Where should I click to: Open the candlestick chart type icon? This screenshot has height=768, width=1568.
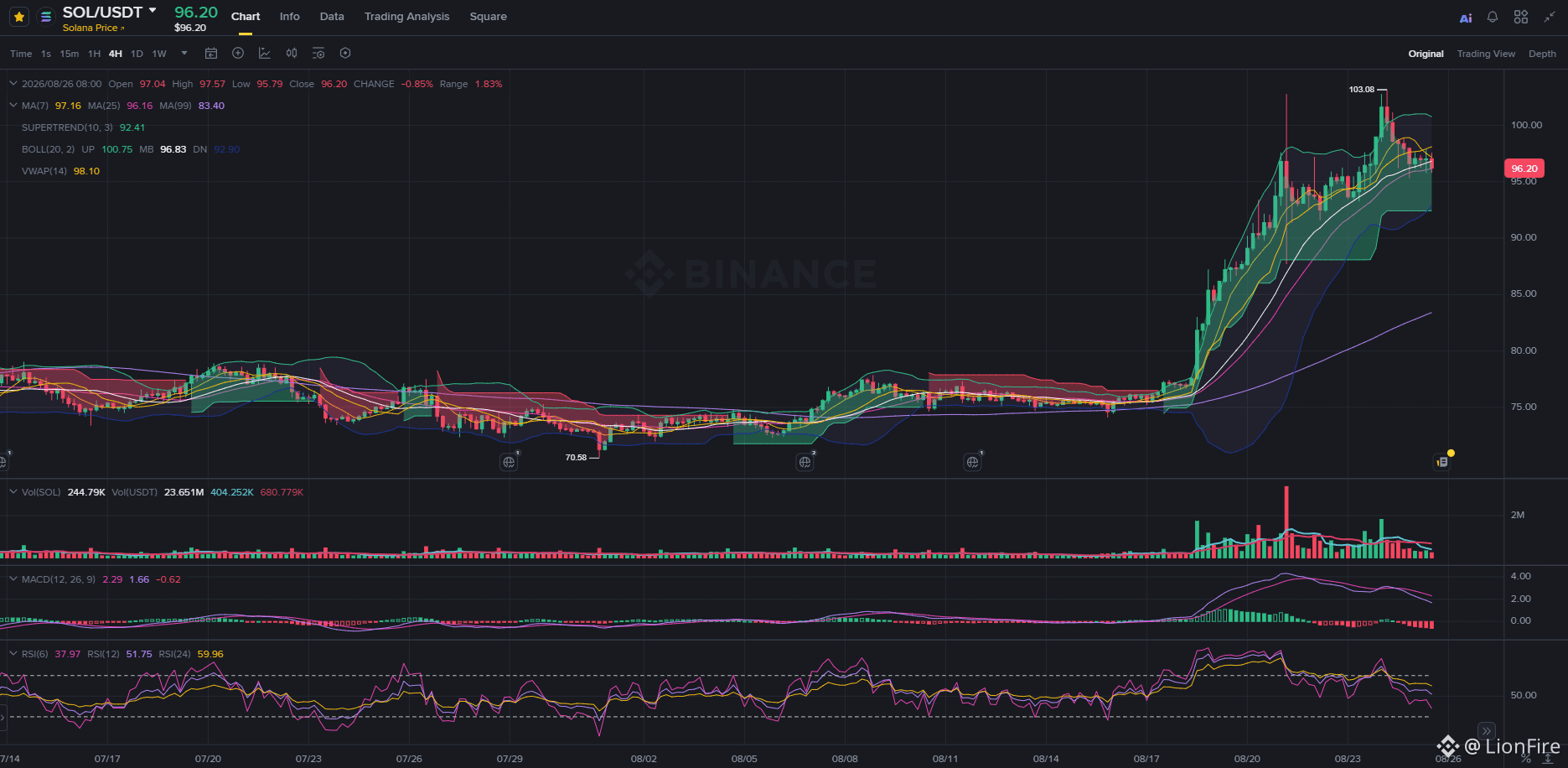pos(292,53)
